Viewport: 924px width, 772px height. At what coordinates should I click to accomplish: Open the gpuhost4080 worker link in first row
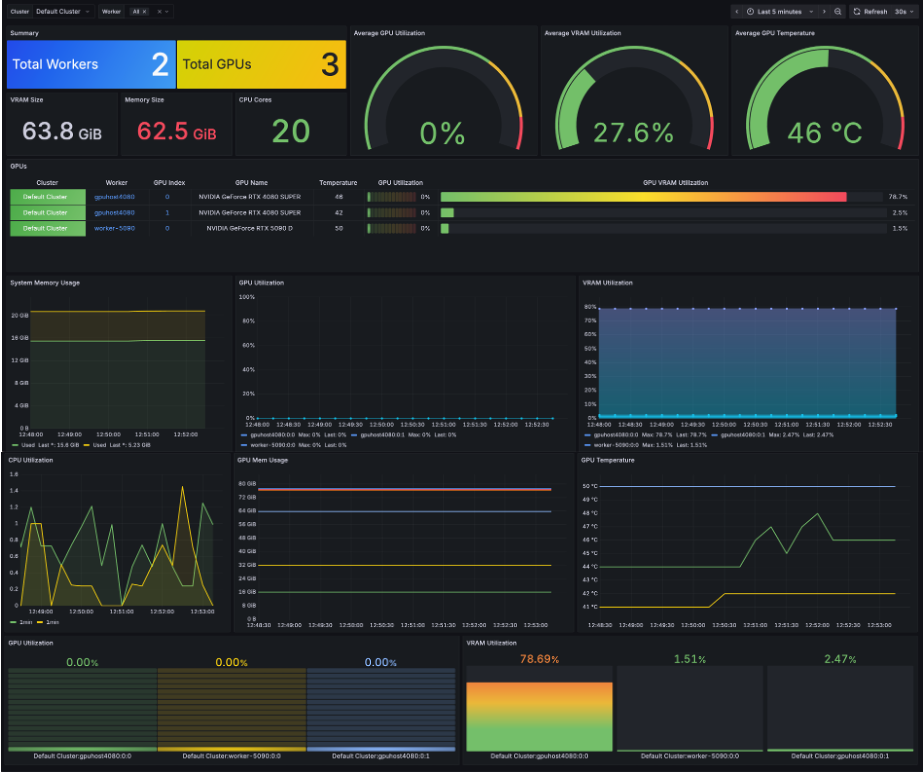click(114, 197)
